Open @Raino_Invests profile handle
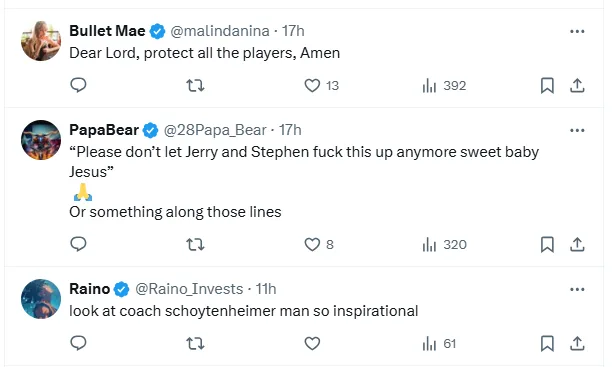Image resolution: width=615 pixels, height=367 pixels. point(189,289)
